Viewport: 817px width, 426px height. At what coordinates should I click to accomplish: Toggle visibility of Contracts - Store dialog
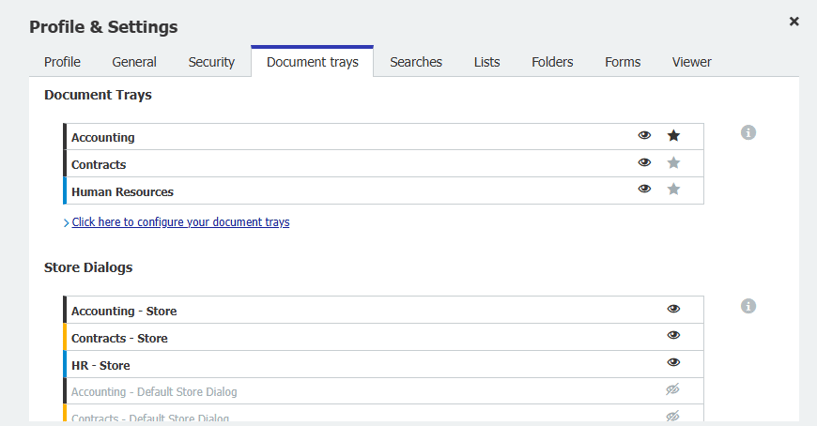(x=673, y=337)
